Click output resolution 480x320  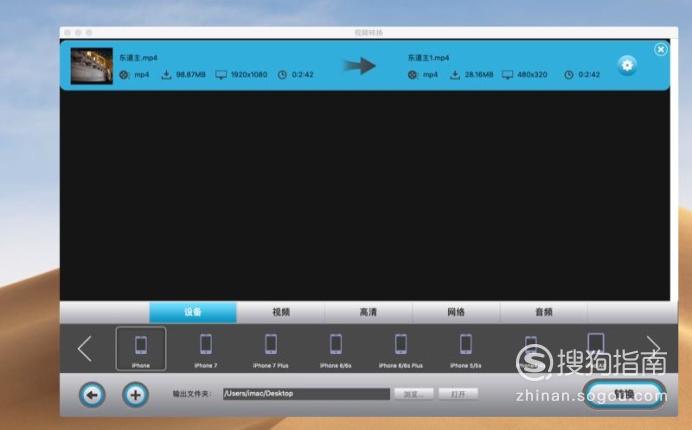point(532,75)
